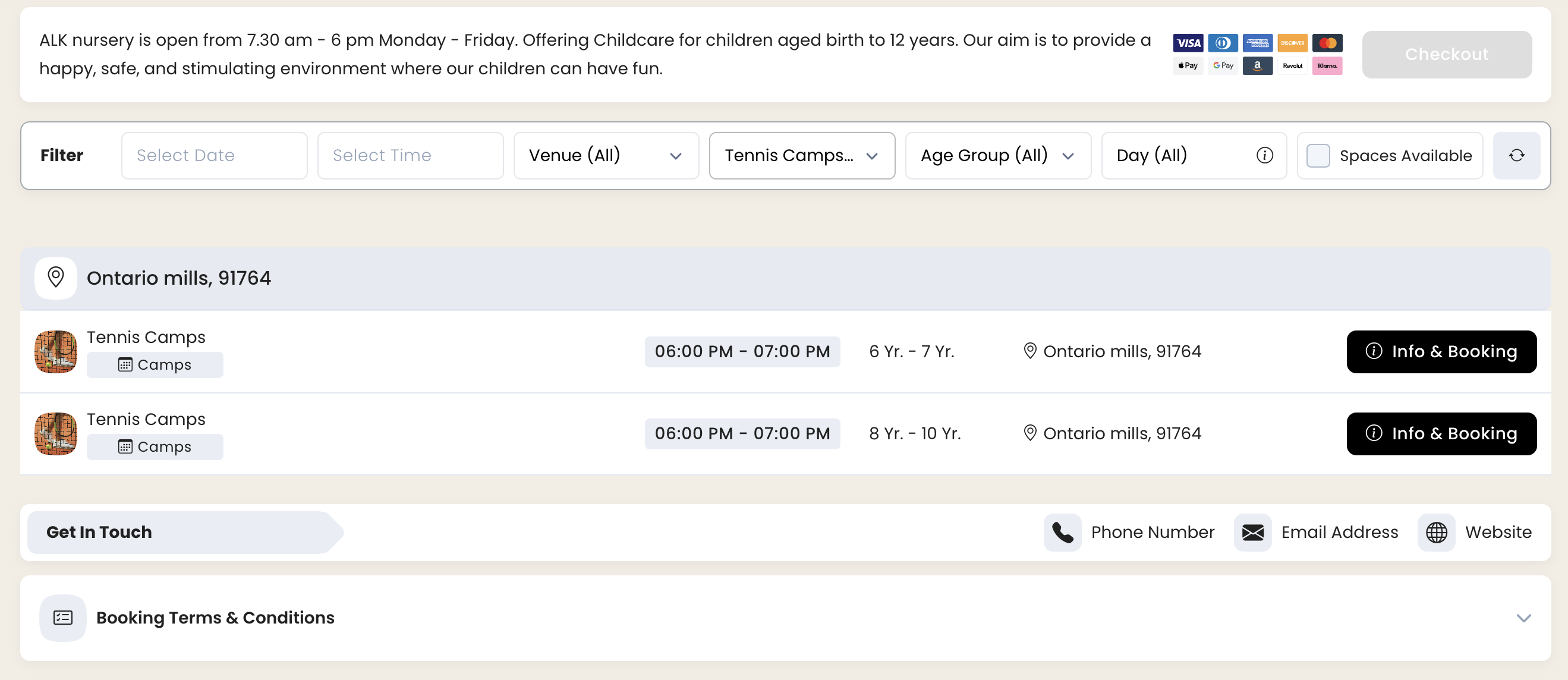Click the Website globe icon
The height and width of the screenshot is (680, 1568).
coord(1436,532)
